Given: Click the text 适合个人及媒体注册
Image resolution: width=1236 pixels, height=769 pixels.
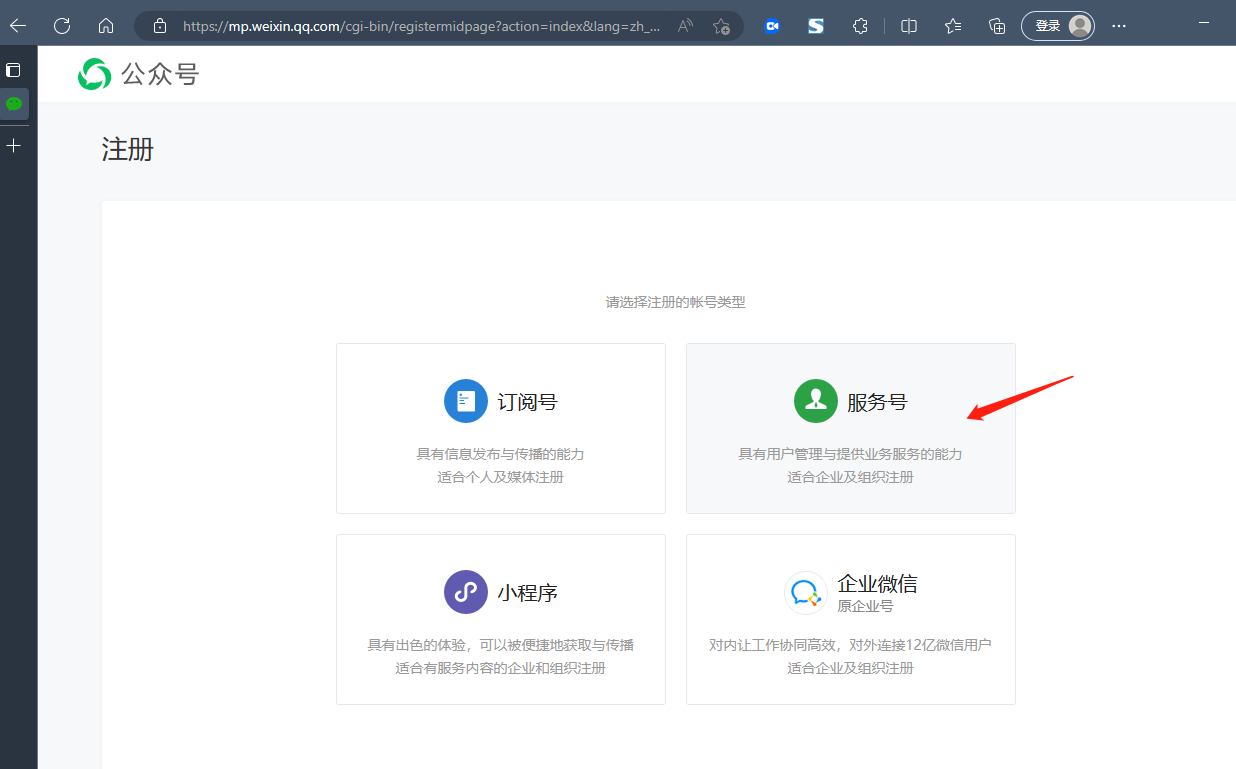Looking at the screenshot, I should (501, 477).
